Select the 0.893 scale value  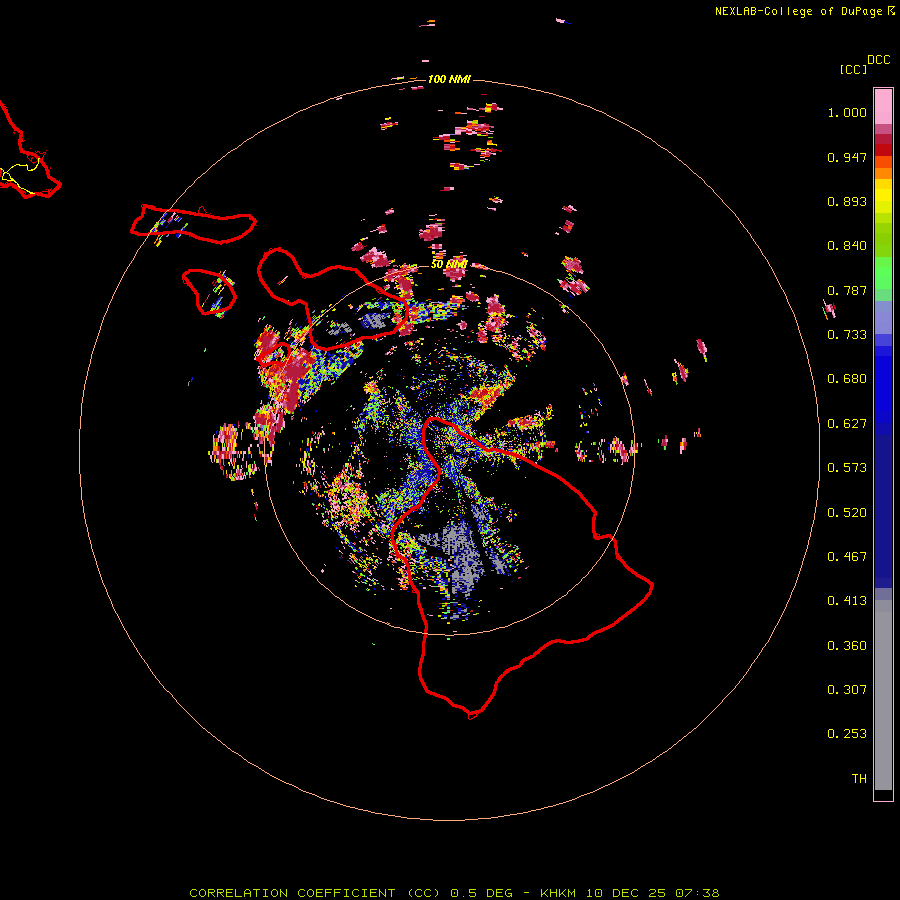tap(847, 201)
